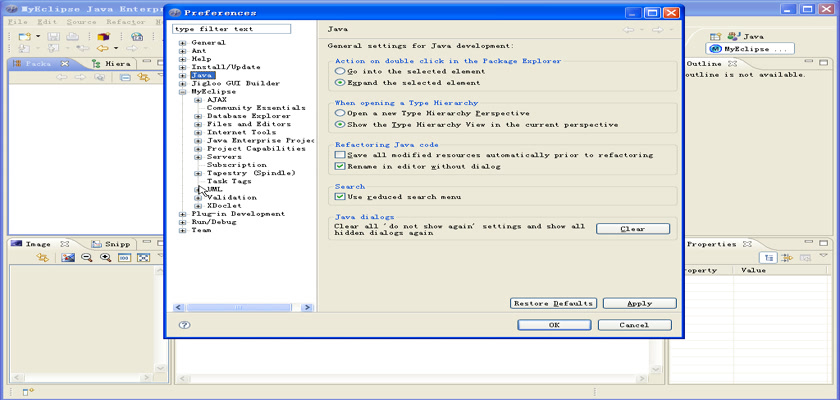Click the MyEclipse perspective button
840x400 pixels.
coord(751,49)
